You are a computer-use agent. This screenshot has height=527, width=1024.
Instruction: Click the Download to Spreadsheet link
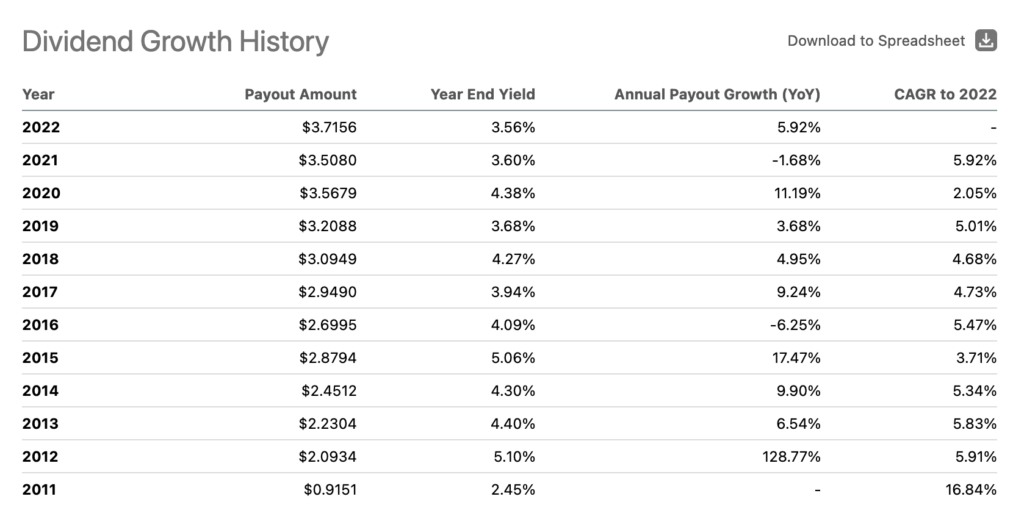876,41
